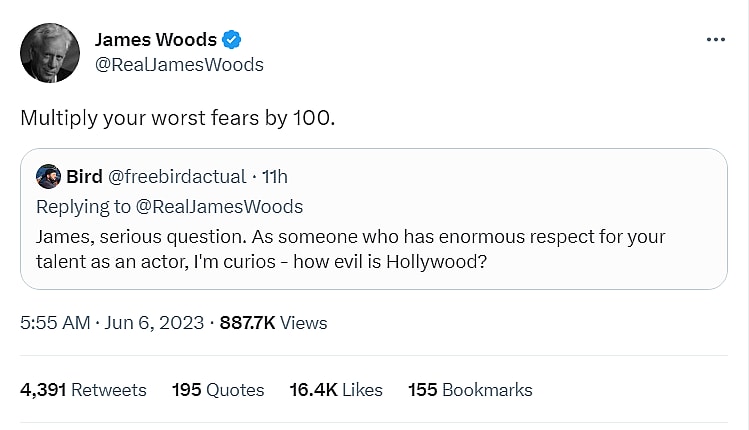This screenshot has width=749, height=430.
Task: Open Bird's name in the quoted tweet
Action: coord(84,177)
